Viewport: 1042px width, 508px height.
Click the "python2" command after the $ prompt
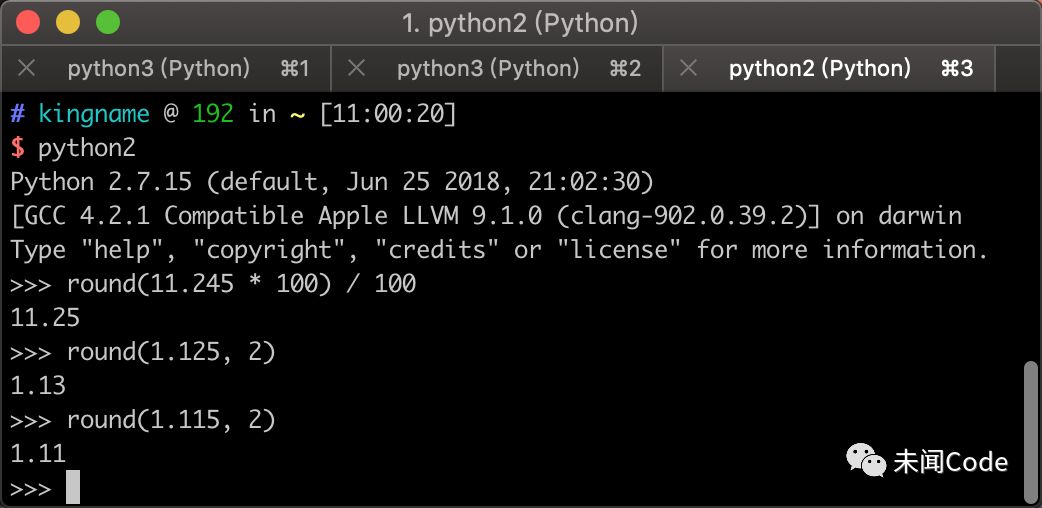[x=86, y=148]
